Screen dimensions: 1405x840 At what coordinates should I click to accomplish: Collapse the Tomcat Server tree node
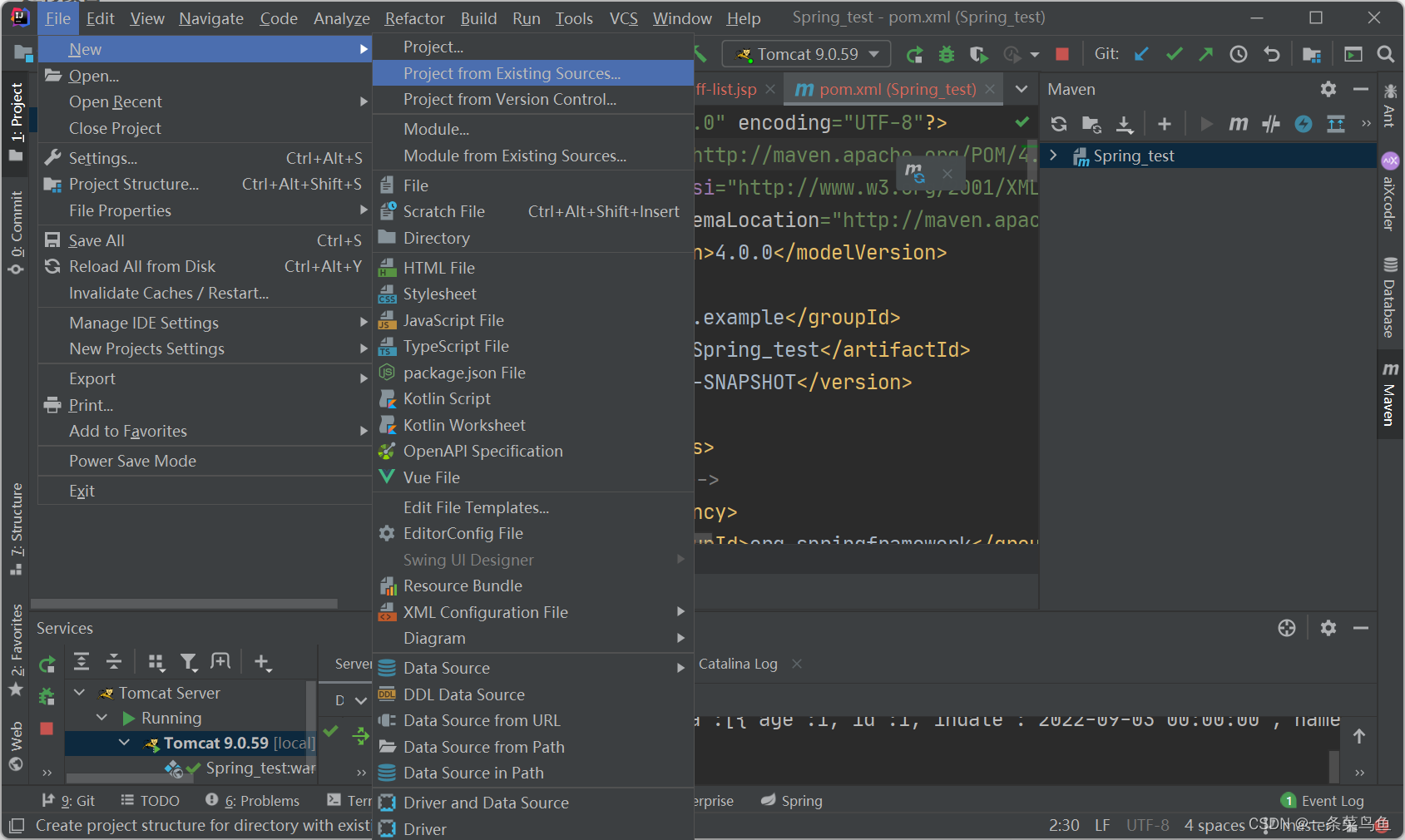point(80,693)
